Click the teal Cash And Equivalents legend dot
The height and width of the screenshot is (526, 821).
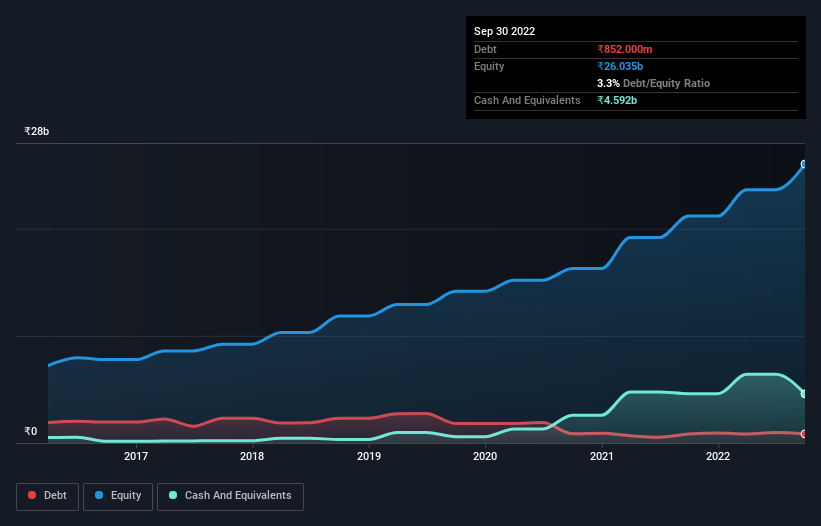(x=173, y=495)
